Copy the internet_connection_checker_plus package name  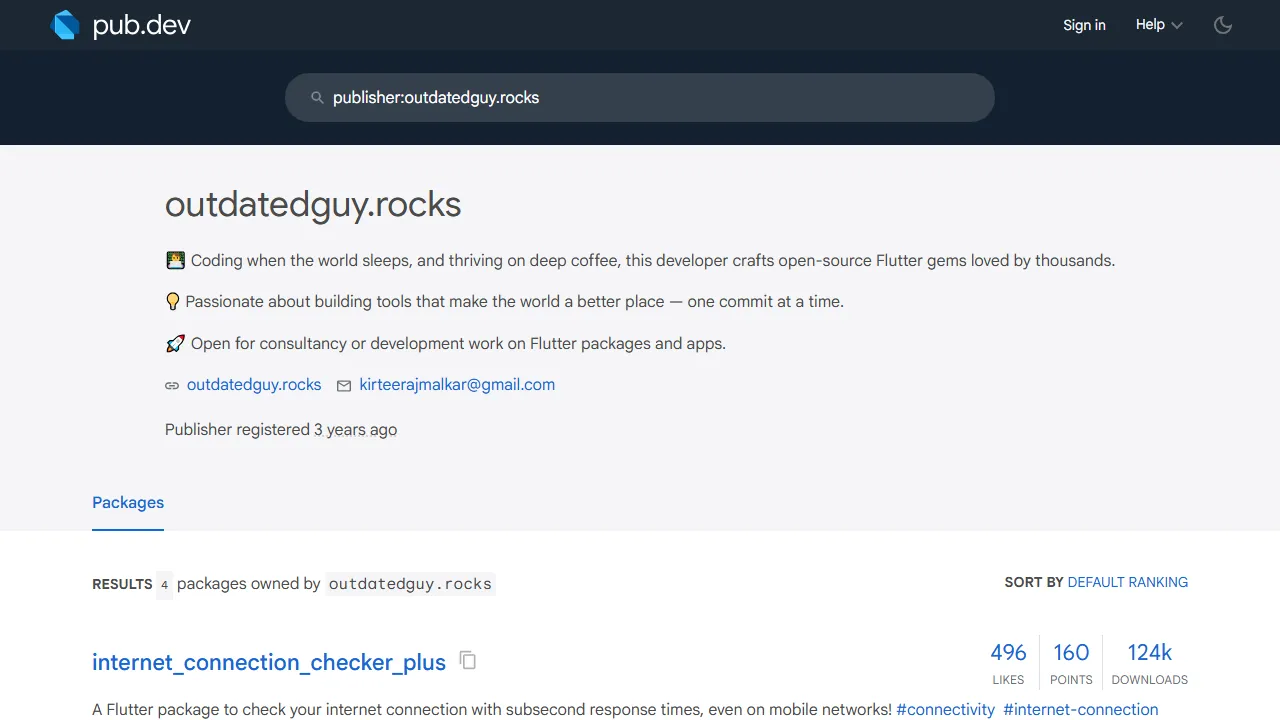[x=467, y=661]
